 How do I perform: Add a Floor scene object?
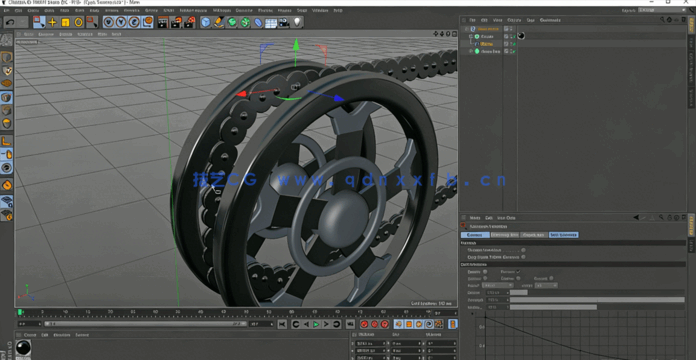pos(271,23)
